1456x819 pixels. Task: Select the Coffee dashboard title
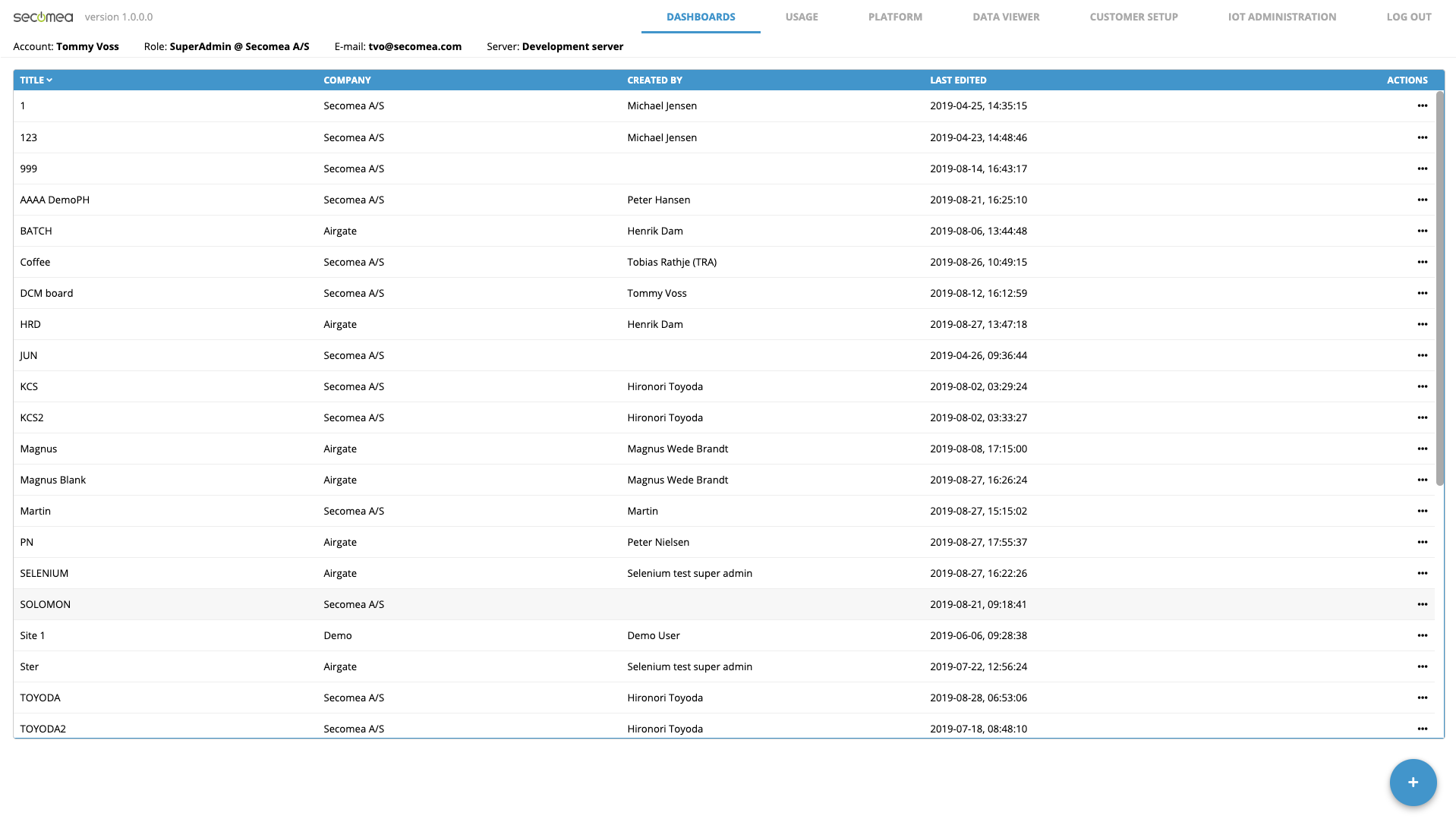click(x=35, y=262)
